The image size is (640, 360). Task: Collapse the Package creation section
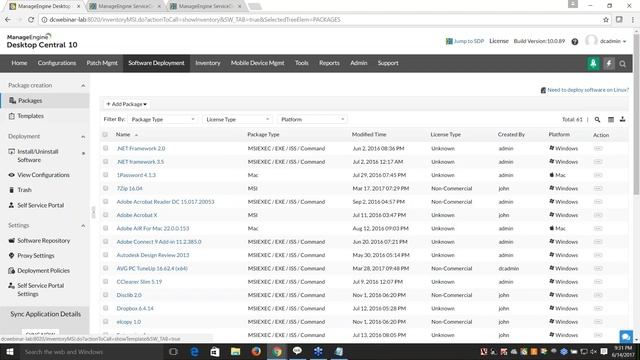(x=83, y=86)
